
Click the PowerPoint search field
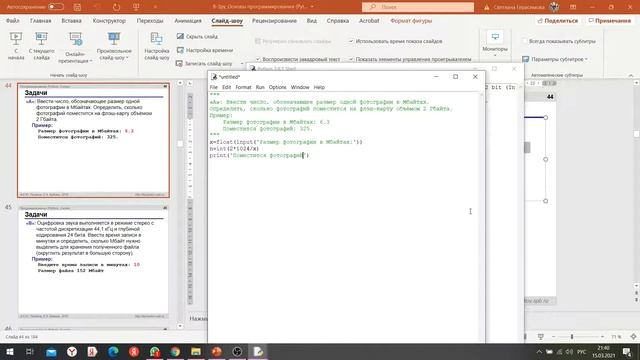click(x=418, y=7)
